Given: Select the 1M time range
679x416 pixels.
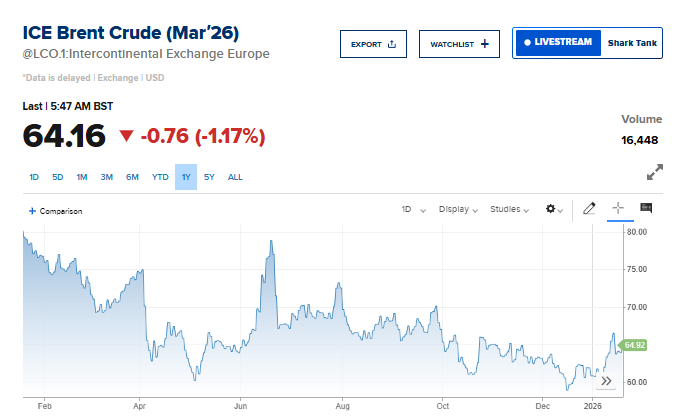Looking at the screenshot, I should 82,178.
